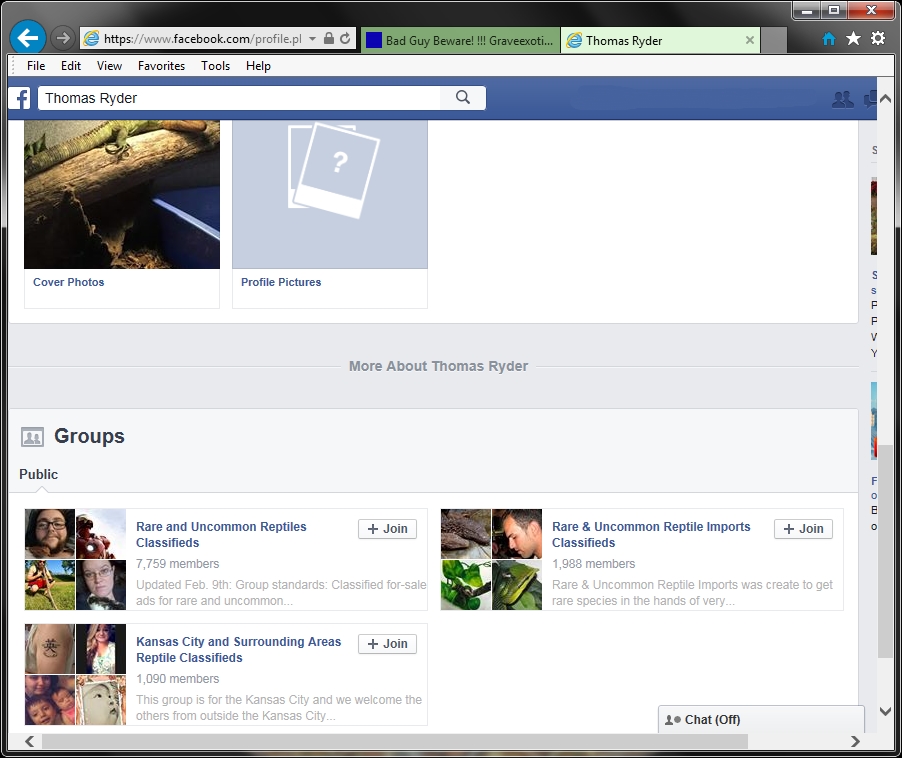Click the Facebook search magnifier button
Screen dimensions: 902x758
click(x=463, y=98)
